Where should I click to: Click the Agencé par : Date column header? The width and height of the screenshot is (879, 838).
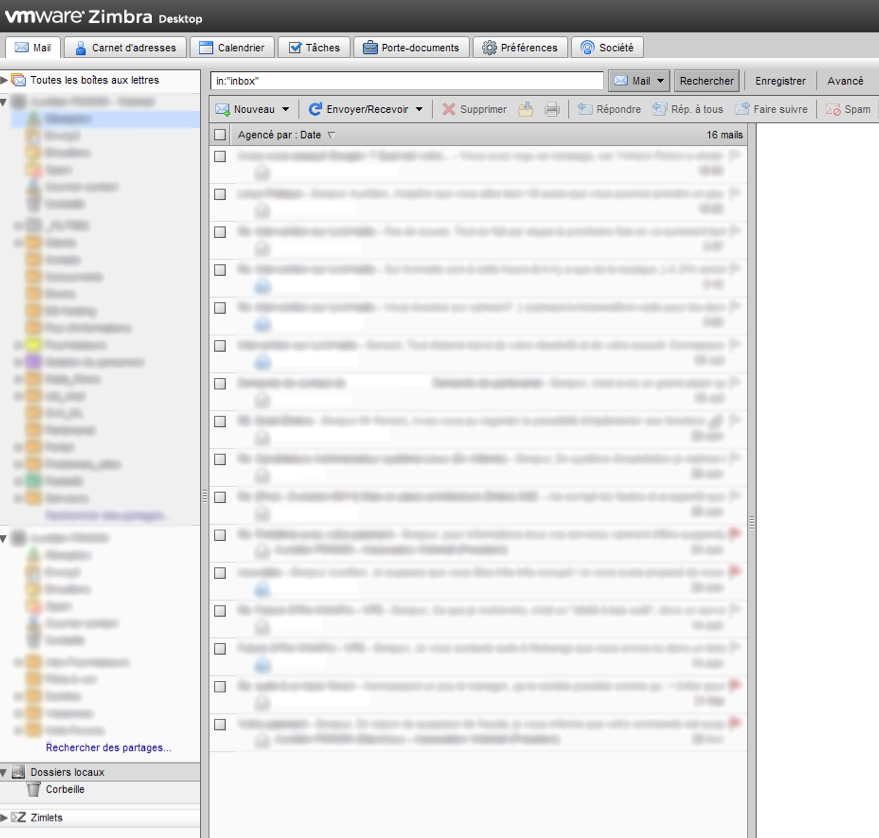pos(286,135)
